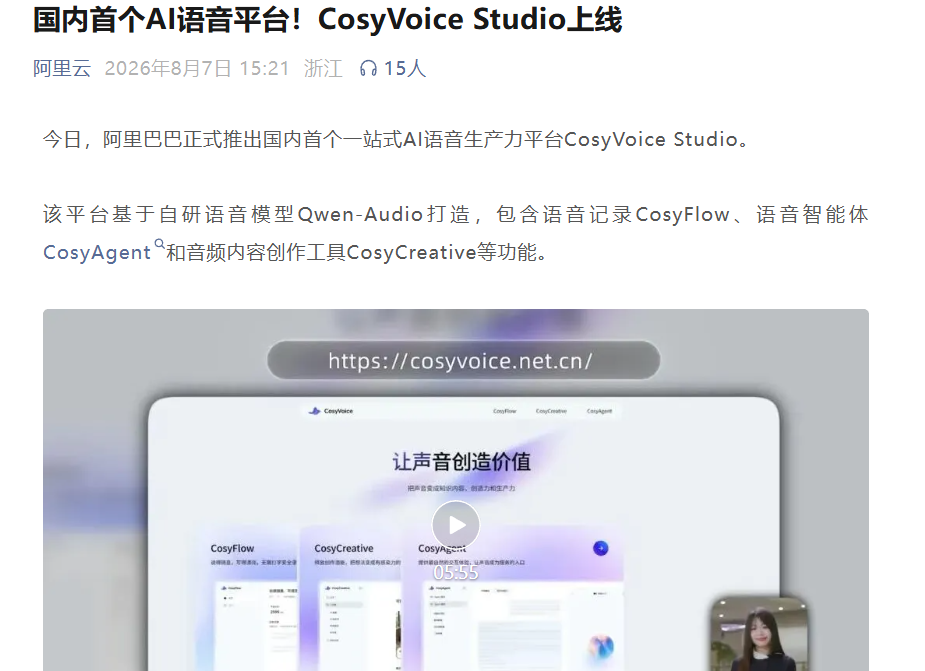The width and height of the screenshot is (925, 671).
Task: Click the search icon after CosyAgent
Action: tap(159, 244)
